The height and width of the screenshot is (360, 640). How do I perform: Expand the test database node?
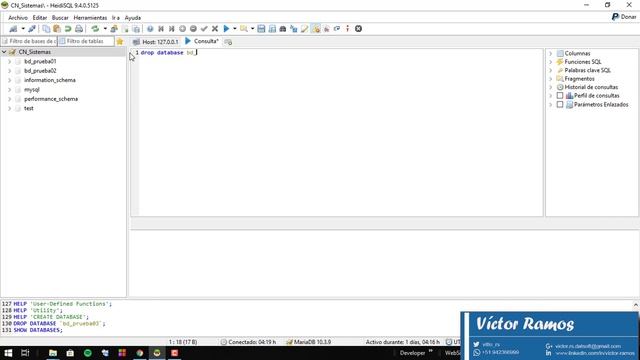tap(10, 108)
